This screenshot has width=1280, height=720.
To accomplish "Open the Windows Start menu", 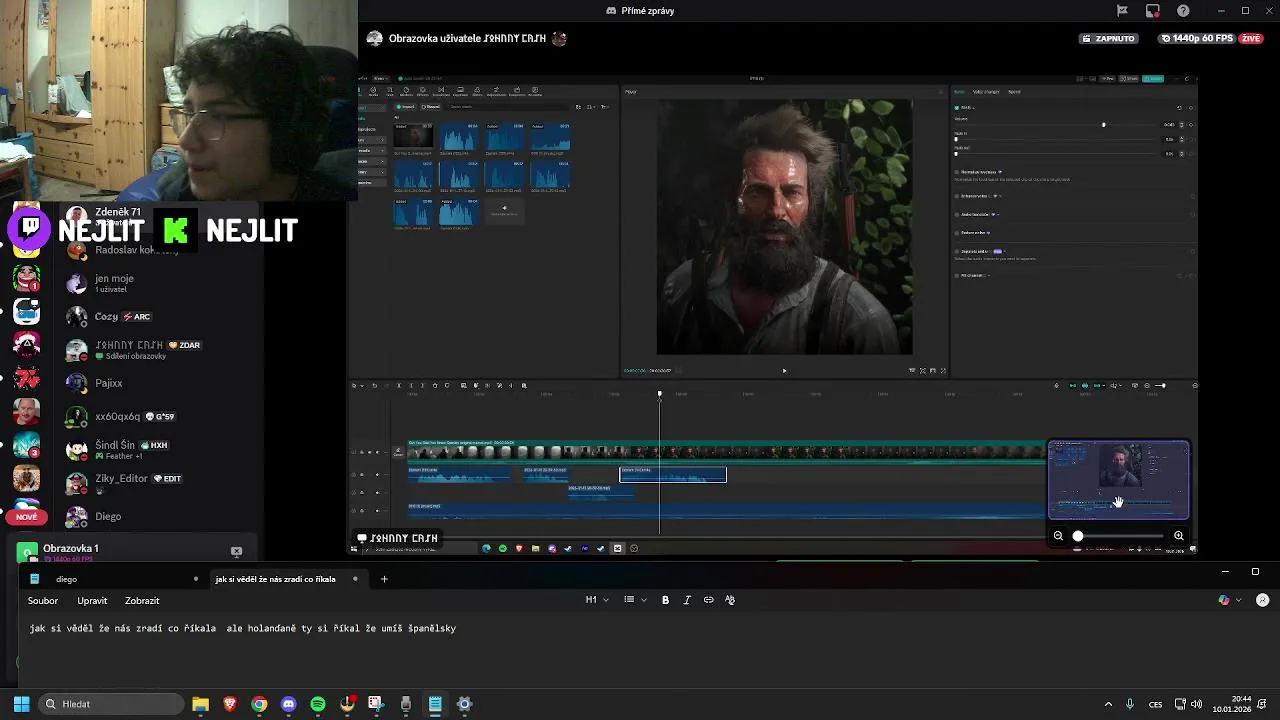I will [x=21, y=704].
